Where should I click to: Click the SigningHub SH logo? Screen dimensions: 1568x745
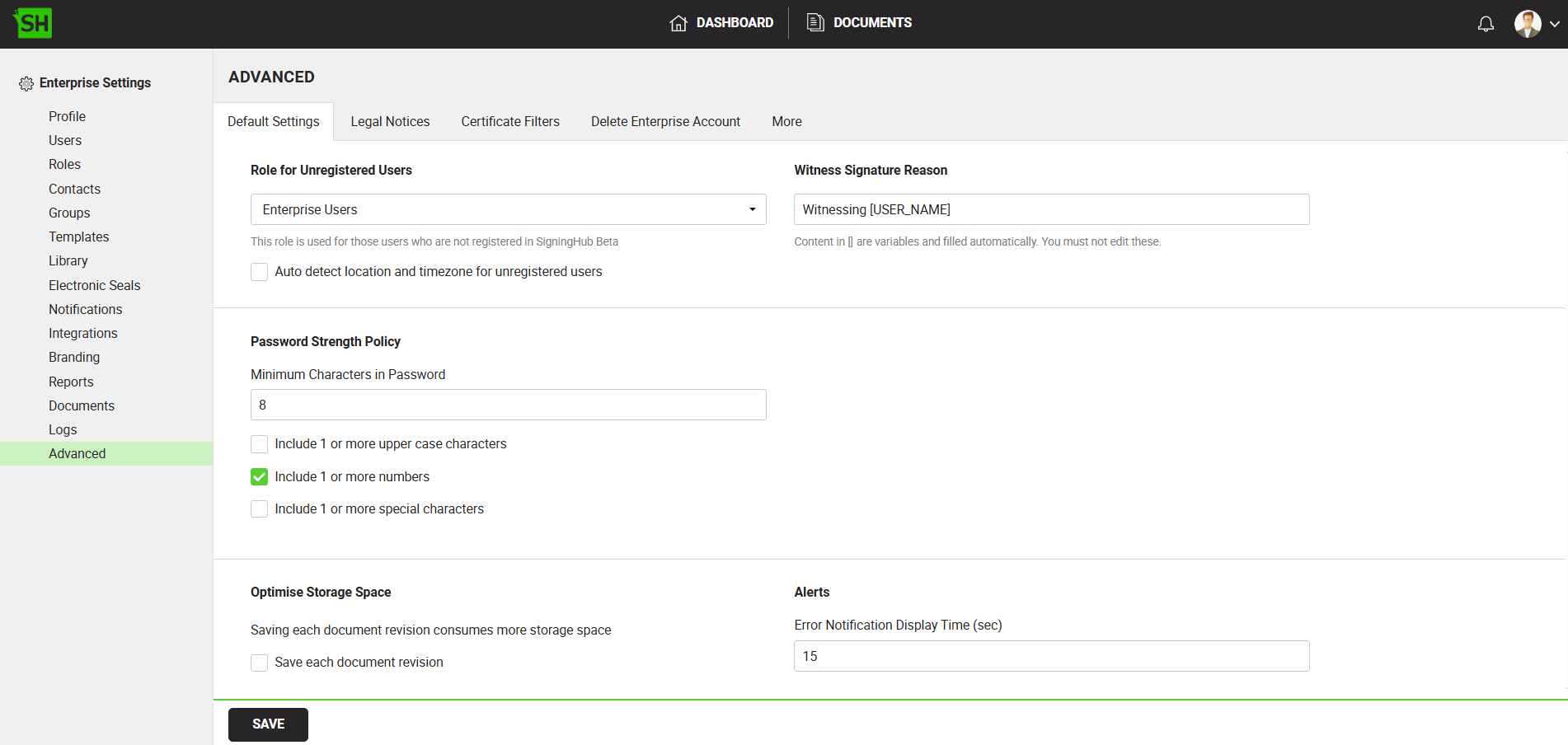click(x=33, y=23)
